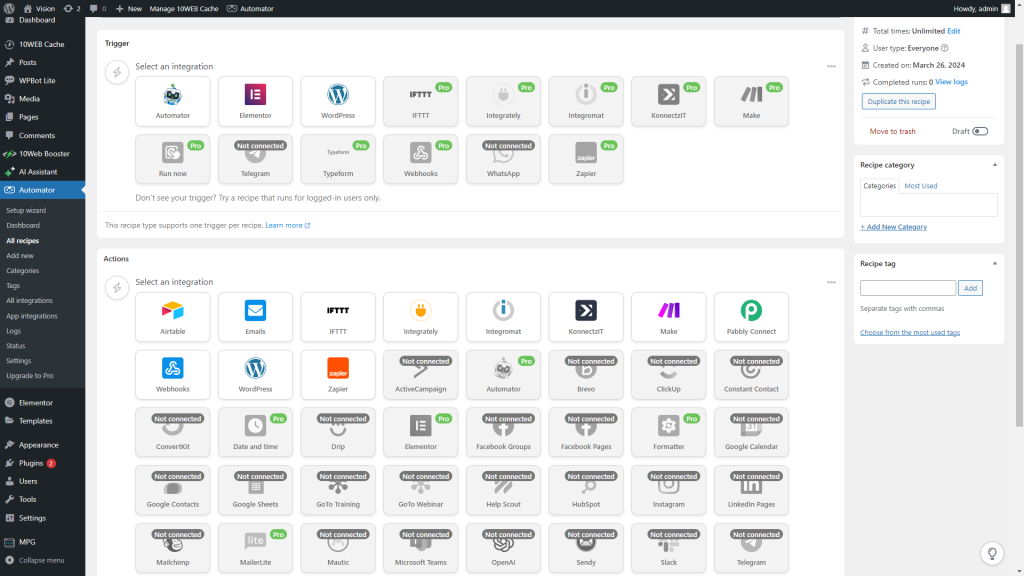Collapse the Recipe category panel
This screenshot has width=1024, height=576.
(995, 165)
